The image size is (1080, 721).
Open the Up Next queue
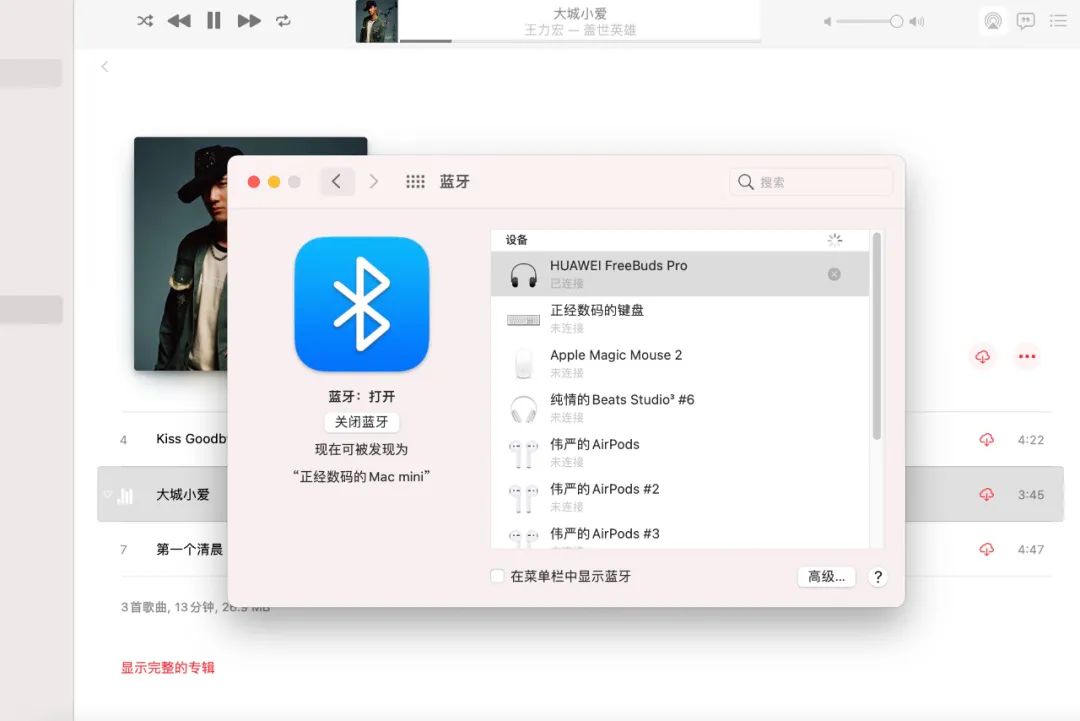1058,20
